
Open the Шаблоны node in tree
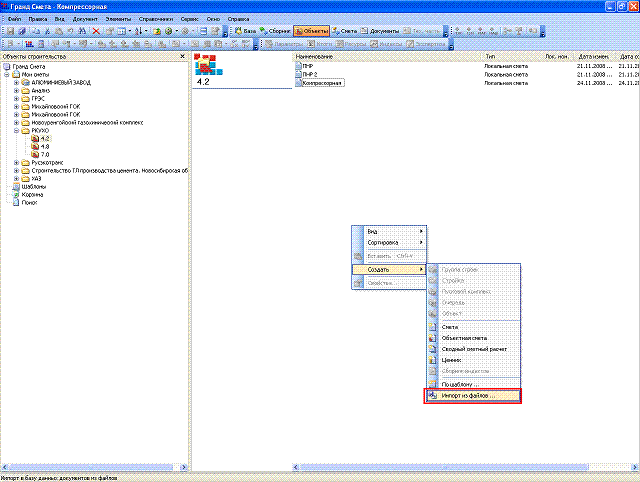click(x=33, y=185)
